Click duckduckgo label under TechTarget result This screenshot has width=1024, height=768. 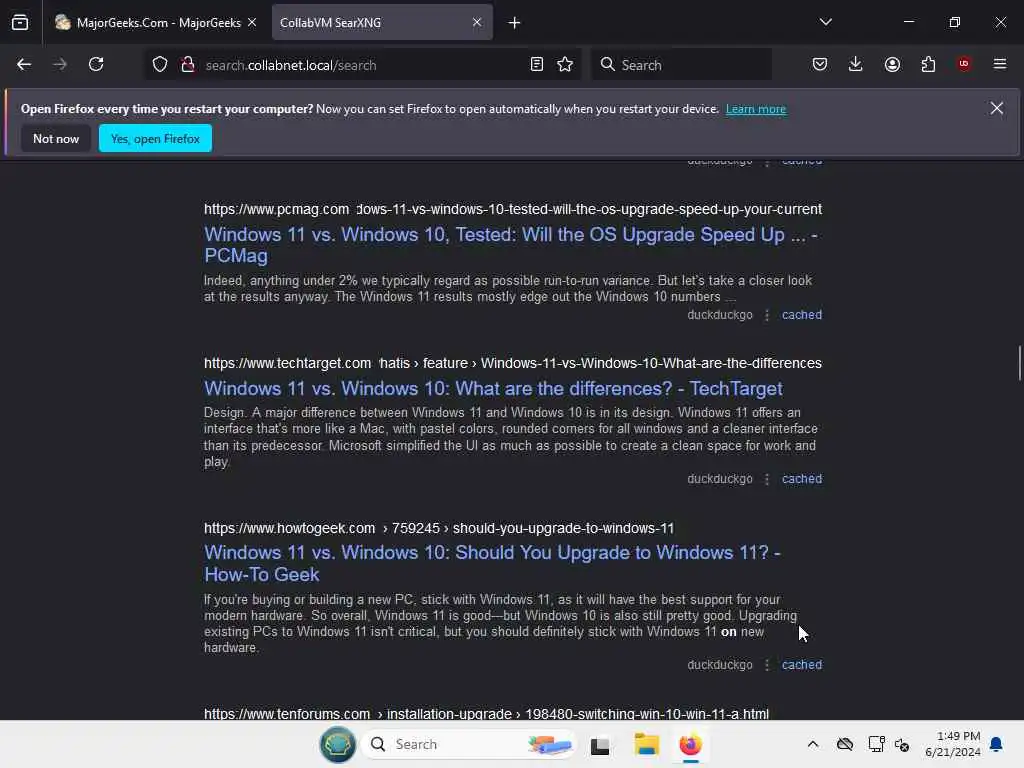[720, 479]
